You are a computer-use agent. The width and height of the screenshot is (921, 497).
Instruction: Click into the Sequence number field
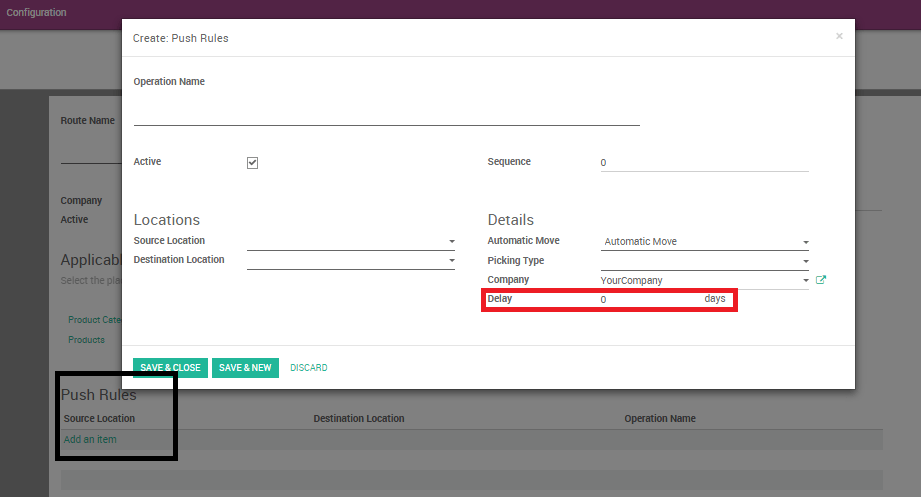pos(704,163)
